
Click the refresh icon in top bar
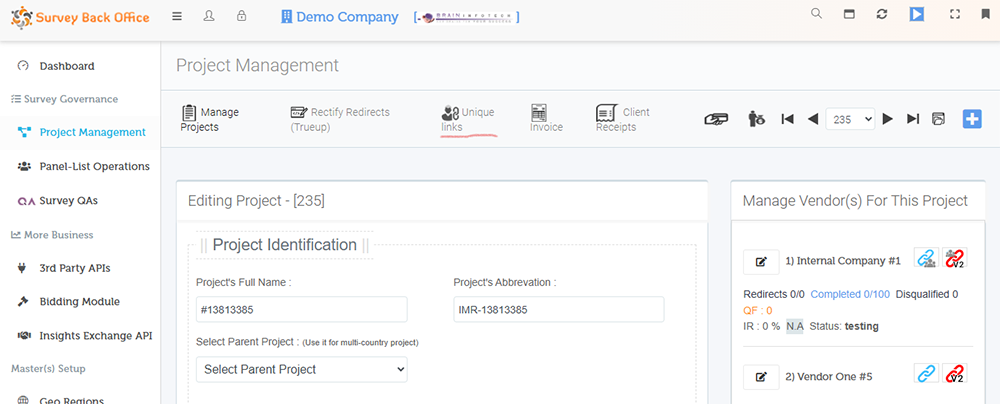(881, 15)
